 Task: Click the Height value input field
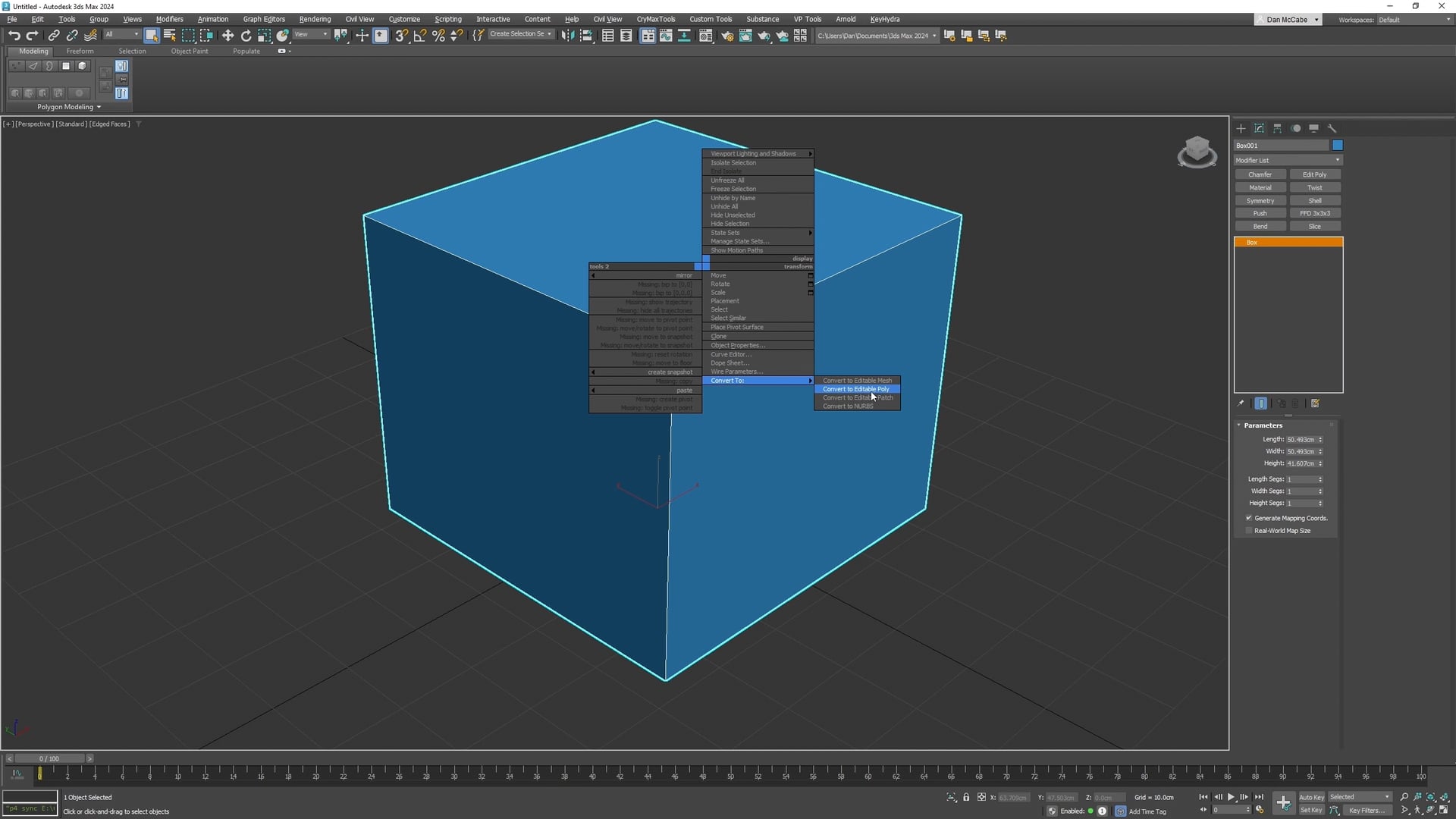(x=1301, y=463)
